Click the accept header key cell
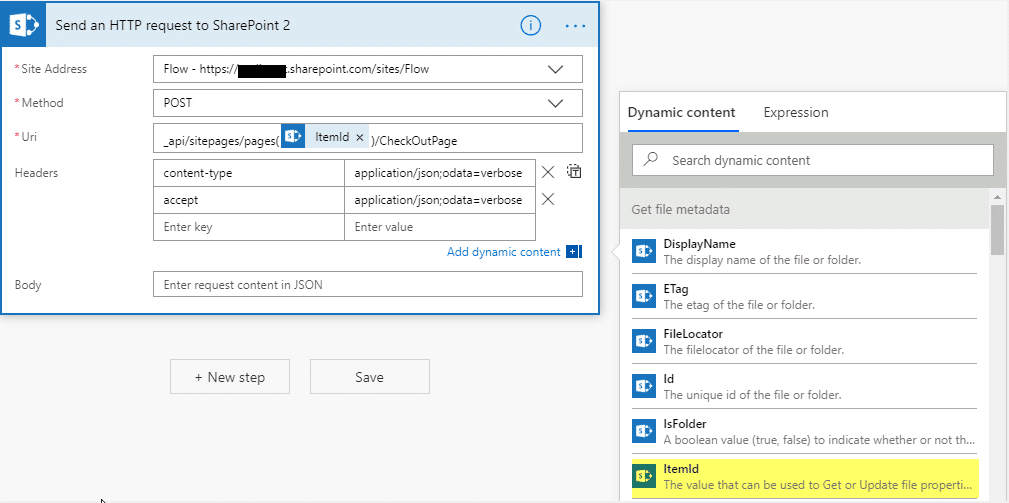1009x503 pixels. 248,200
